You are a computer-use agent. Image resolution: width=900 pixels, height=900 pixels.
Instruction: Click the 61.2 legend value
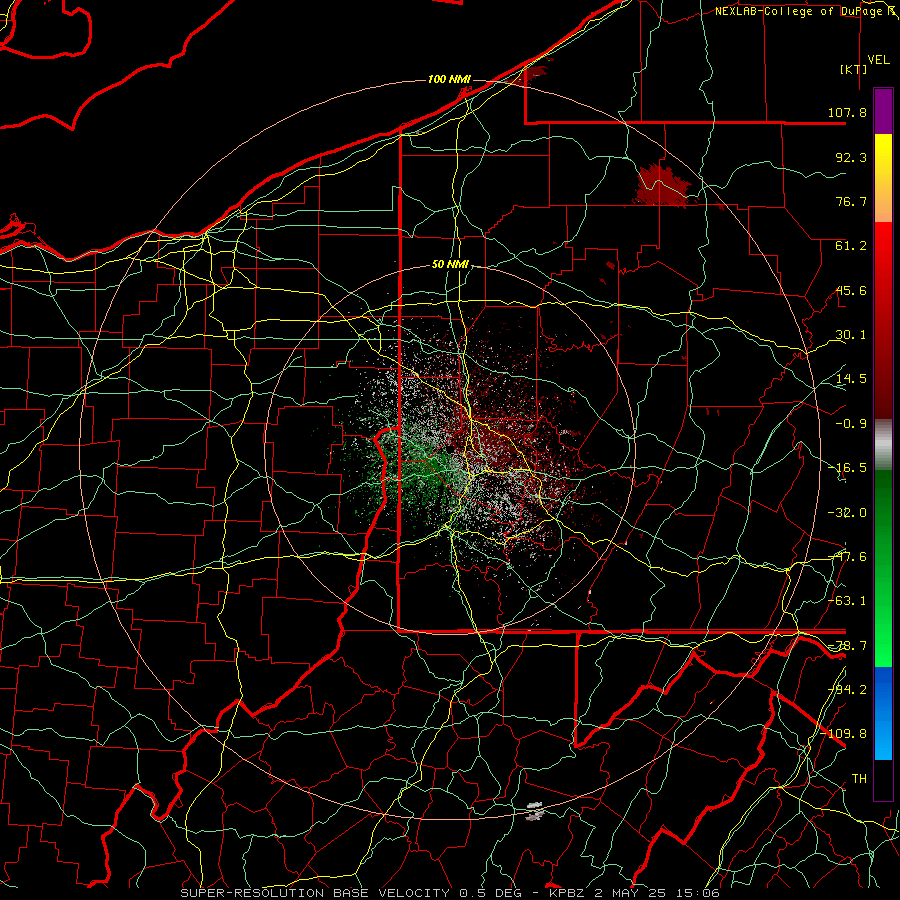point(851,246)
